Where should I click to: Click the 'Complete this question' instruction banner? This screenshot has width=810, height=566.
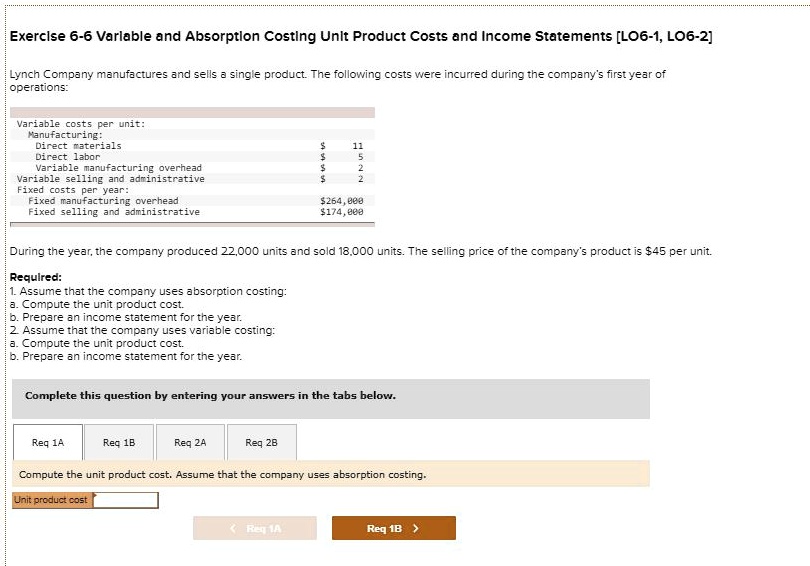[x=210, y=396]
